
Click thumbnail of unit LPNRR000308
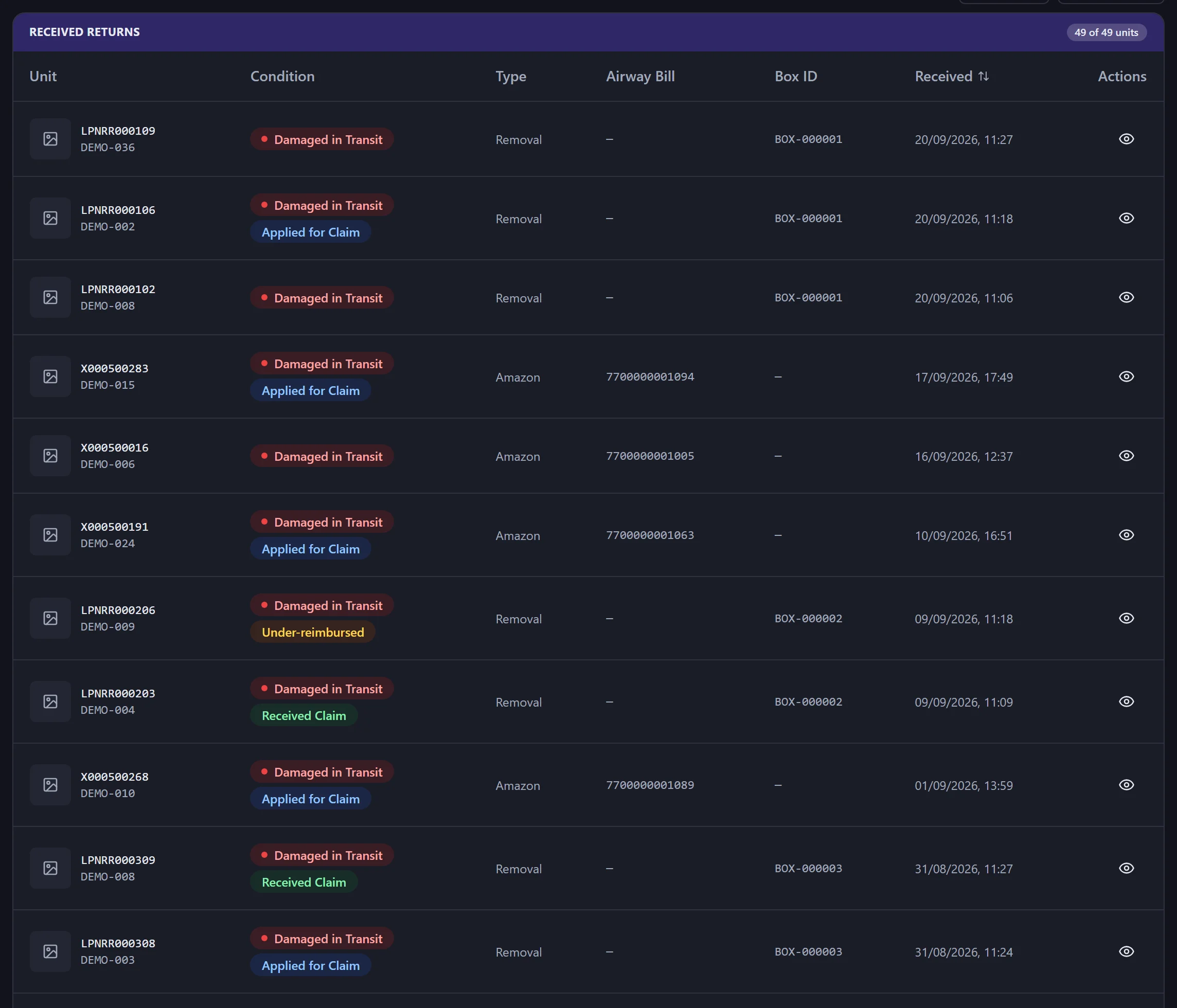point(50,952)
